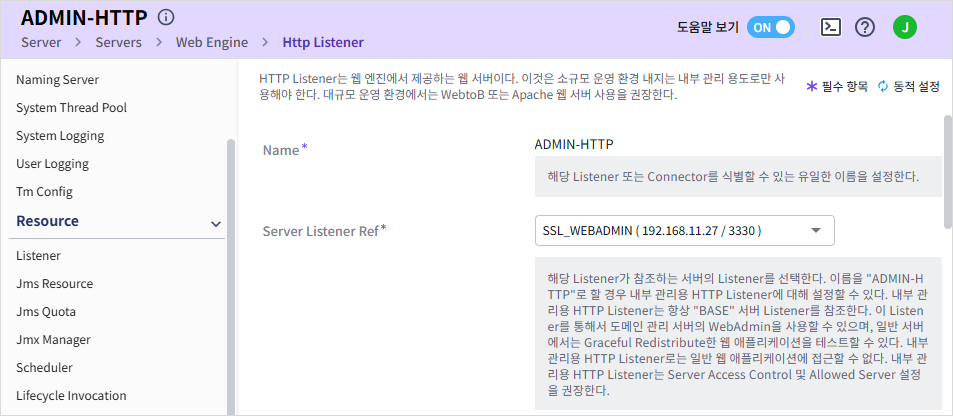Click the ADMIN-HTTP name value
The image size is (953, 416).
574,145
